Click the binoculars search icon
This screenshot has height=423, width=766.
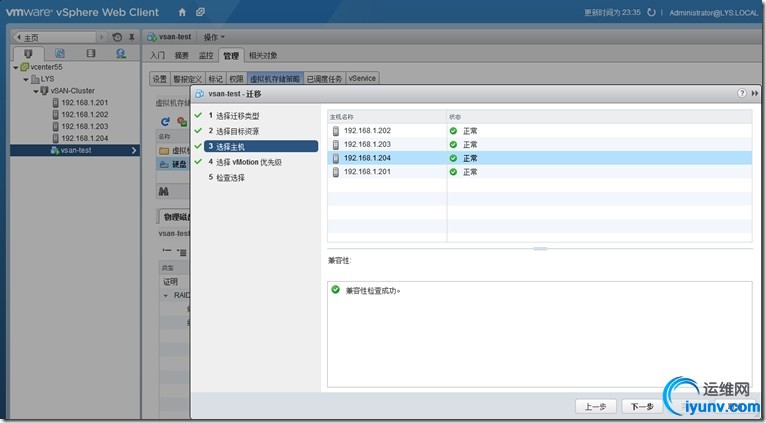click(x=164, y=191)
